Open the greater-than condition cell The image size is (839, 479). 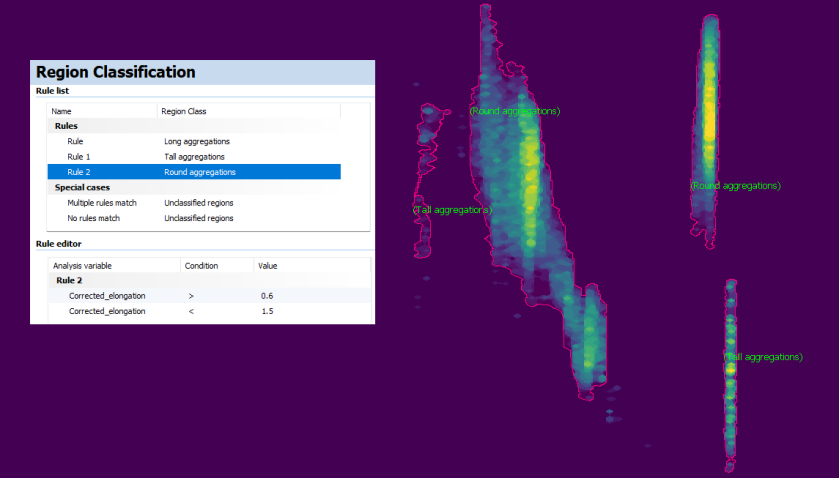click(x=192, y=296)
